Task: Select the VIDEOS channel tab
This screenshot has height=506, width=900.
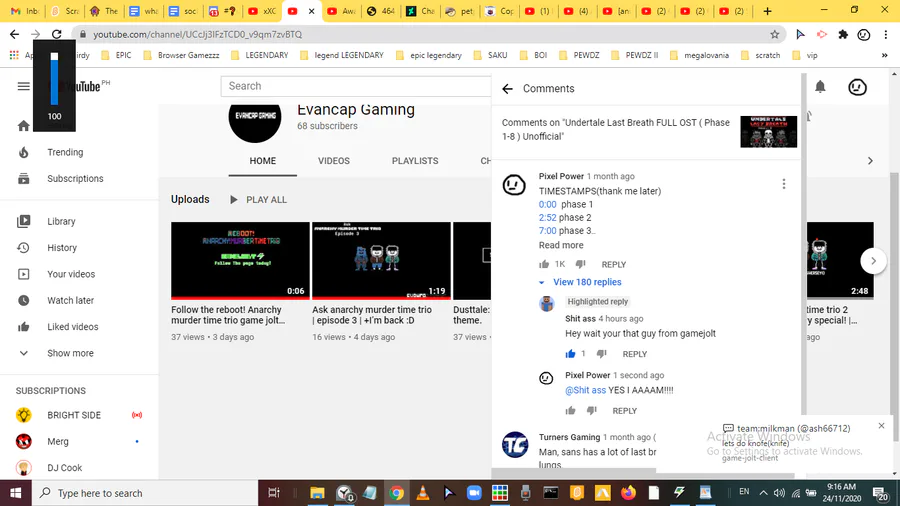Action: (333, 161)
